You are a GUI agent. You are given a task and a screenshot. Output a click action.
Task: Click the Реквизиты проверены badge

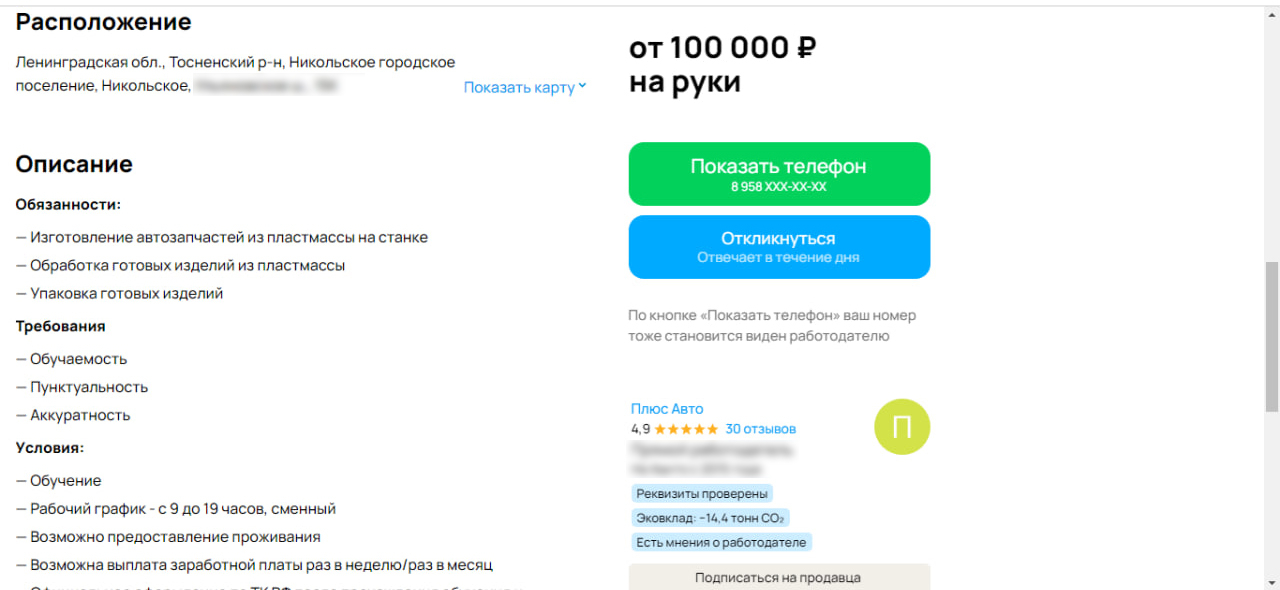[702, 494]
